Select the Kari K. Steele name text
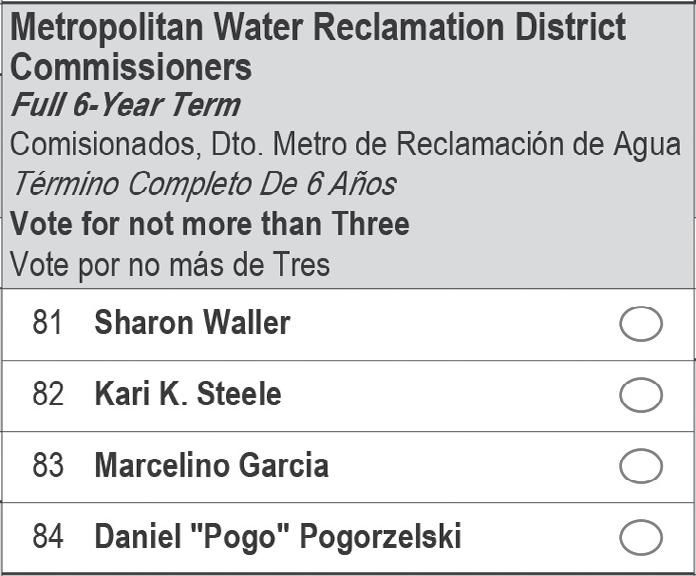 click(188, 394)
